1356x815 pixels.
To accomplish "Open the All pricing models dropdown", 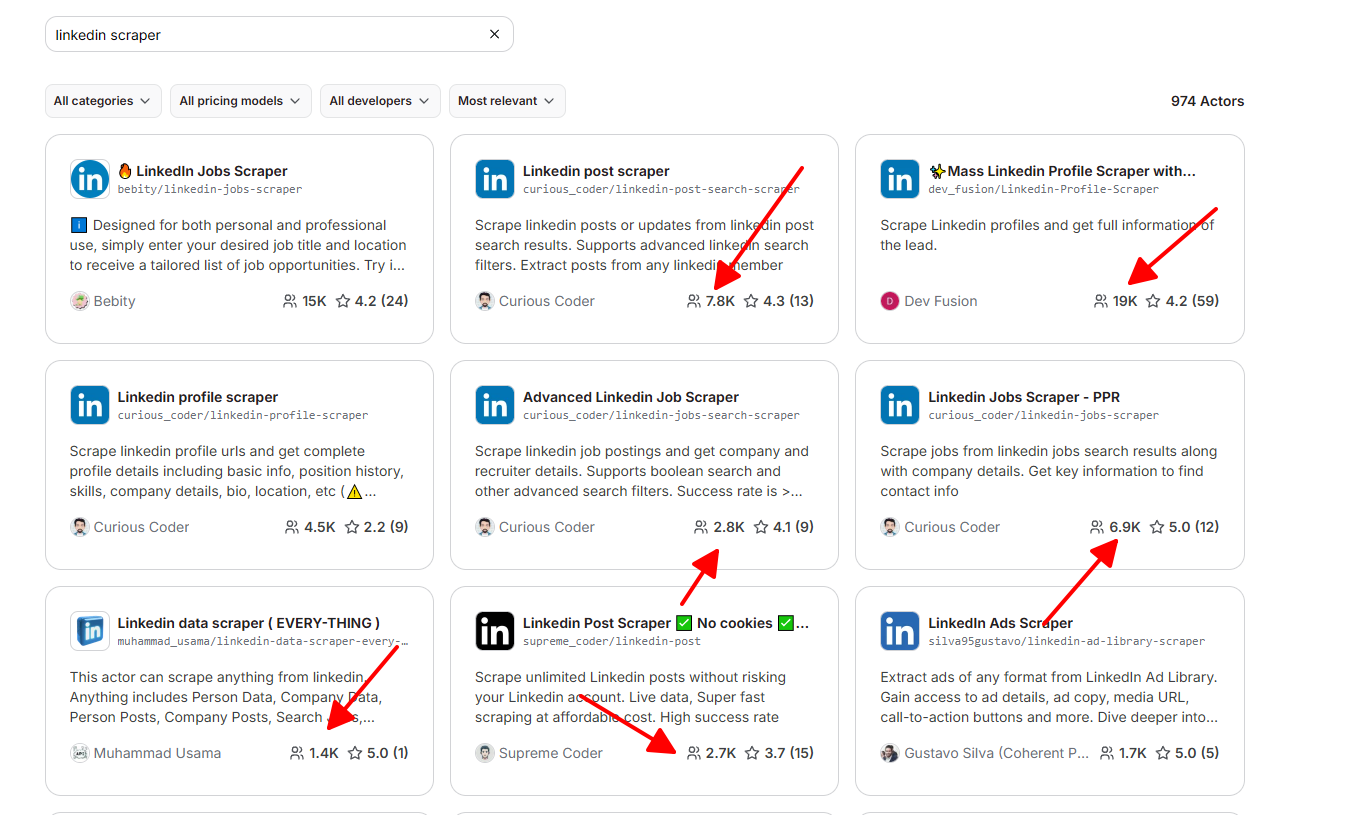I will pyautogui.click(x=240, y=101).
